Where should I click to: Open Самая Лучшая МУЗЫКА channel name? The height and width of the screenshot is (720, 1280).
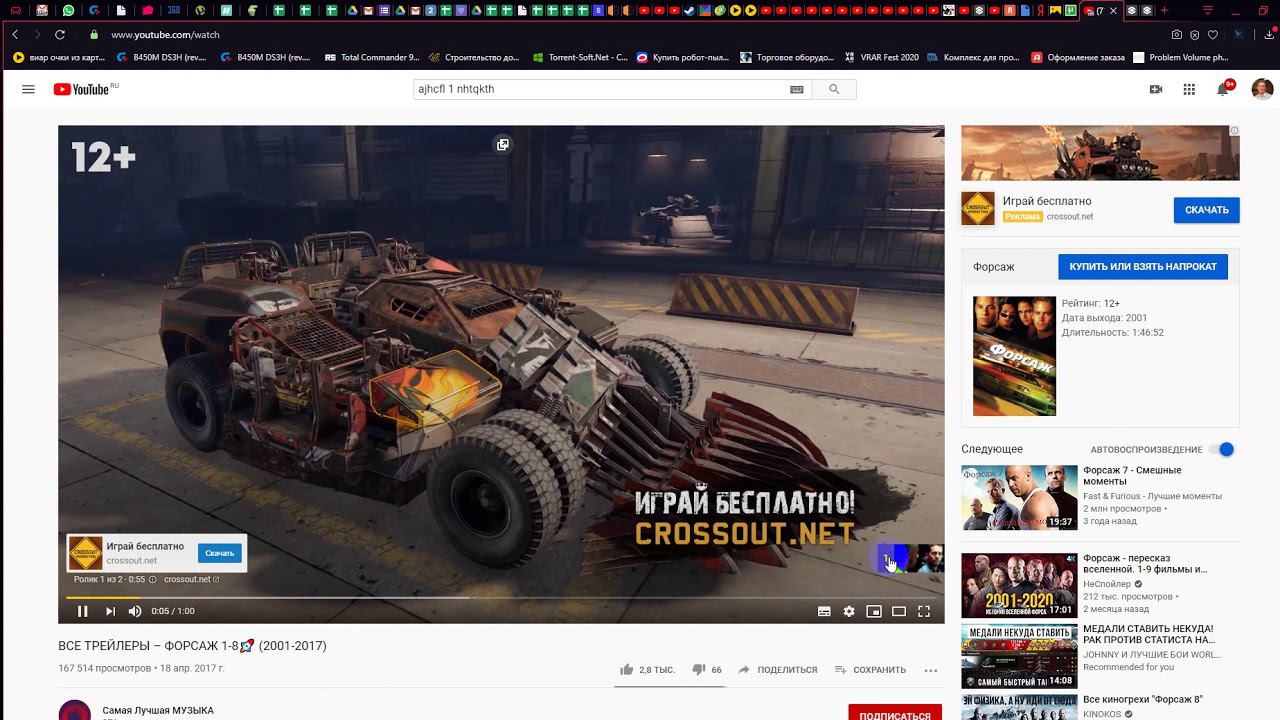coord(158,710)
